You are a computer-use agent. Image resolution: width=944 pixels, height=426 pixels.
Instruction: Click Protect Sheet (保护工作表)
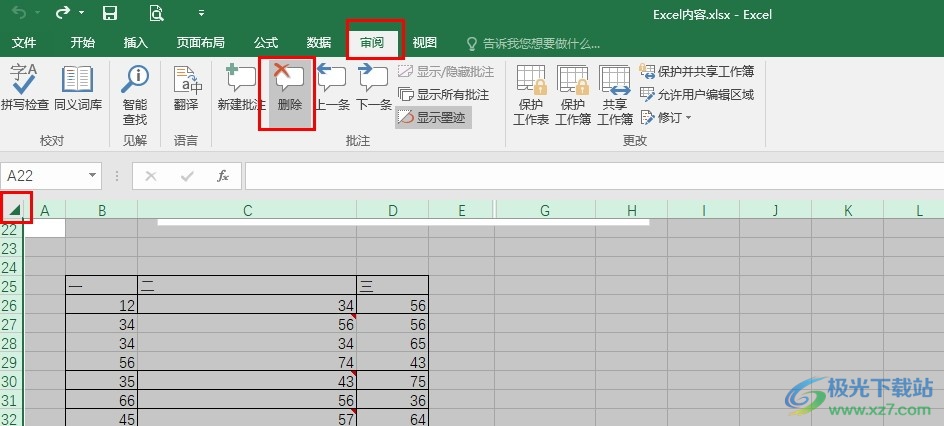[x=531, y=95]
